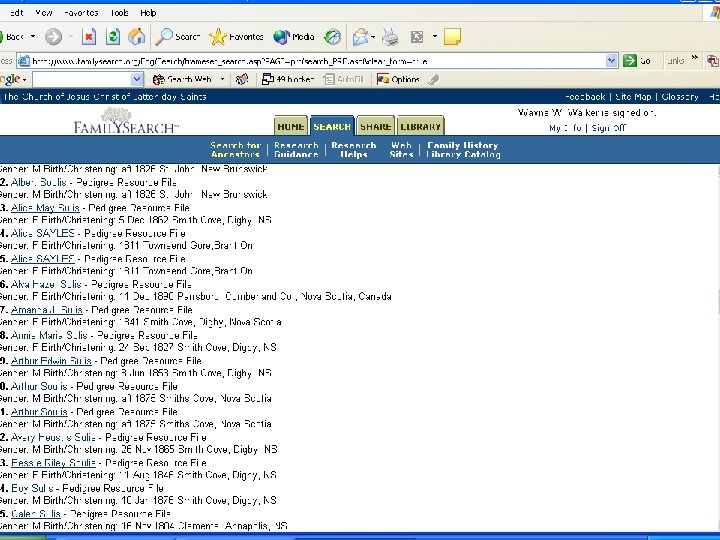Click the Google toolbar logo
This screenshot has width=720, height=540.
click(10, 79)
